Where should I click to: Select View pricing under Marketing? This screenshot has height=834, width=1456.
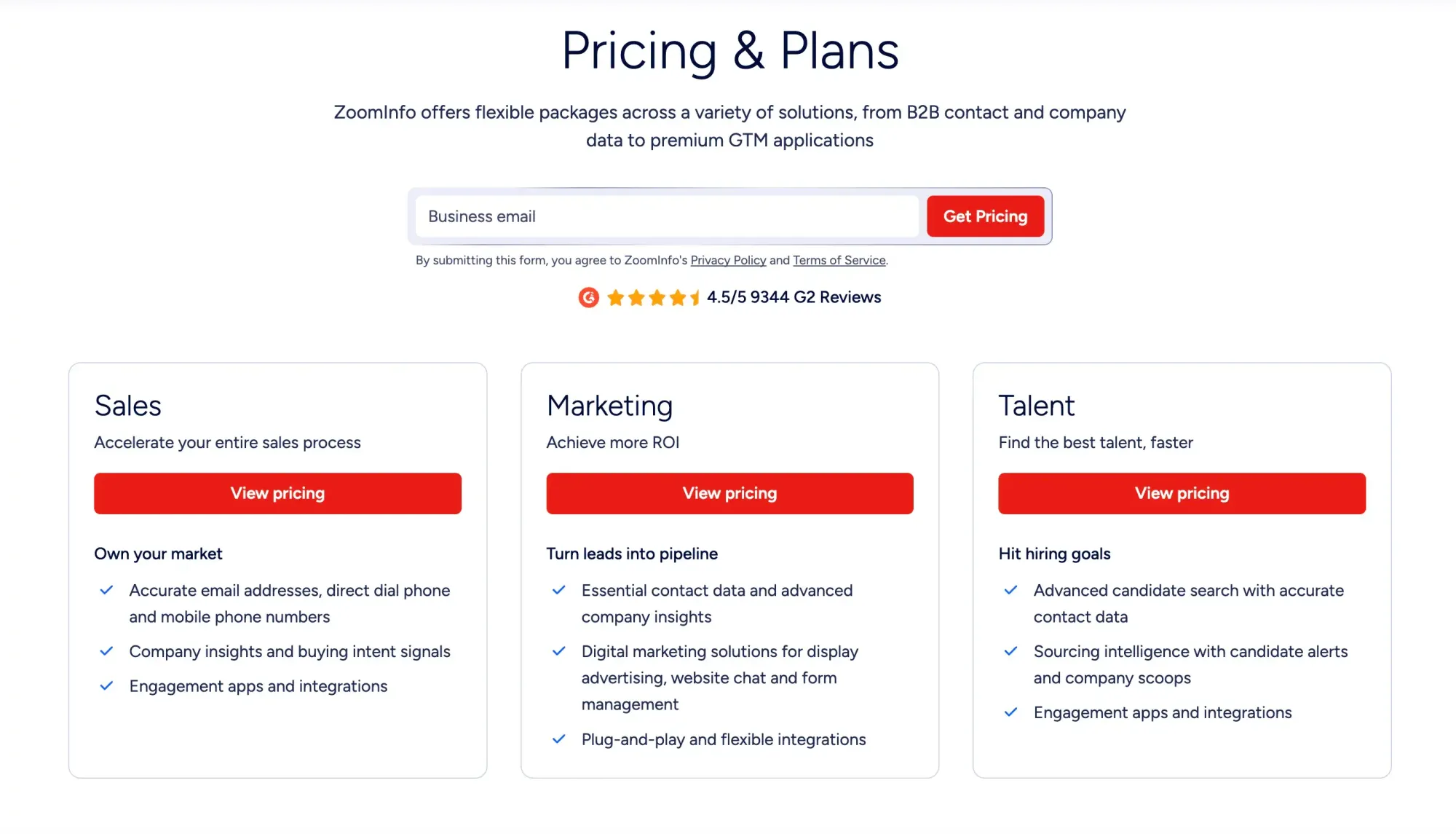(x=729, y=493)
